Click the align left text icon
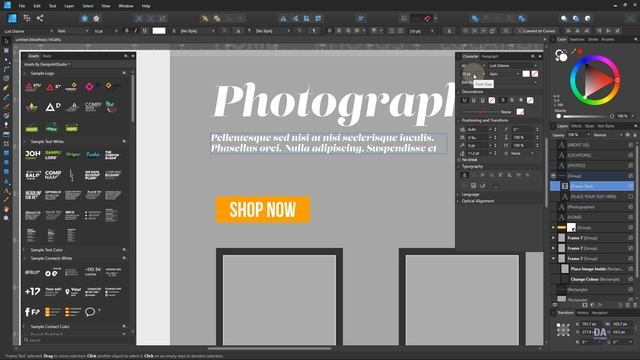Screen dimensions: 640x360 [330, 31]
